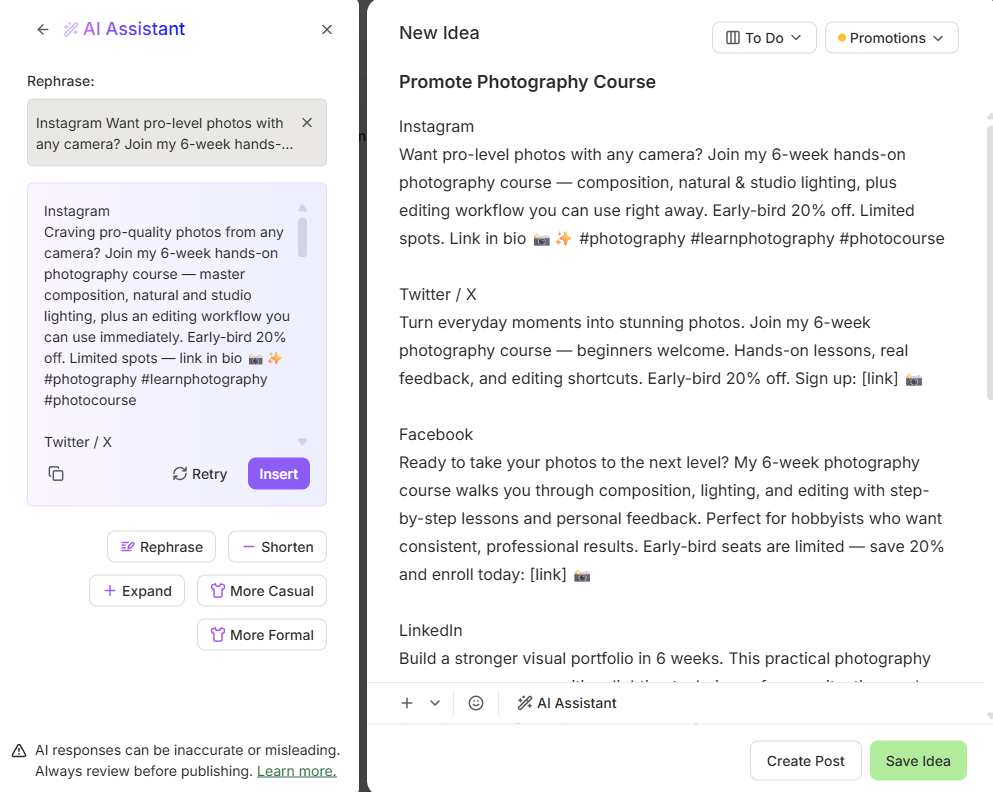Expand the chevron next to plus icon
The image size is (993, 792).
tap(435, 703)
